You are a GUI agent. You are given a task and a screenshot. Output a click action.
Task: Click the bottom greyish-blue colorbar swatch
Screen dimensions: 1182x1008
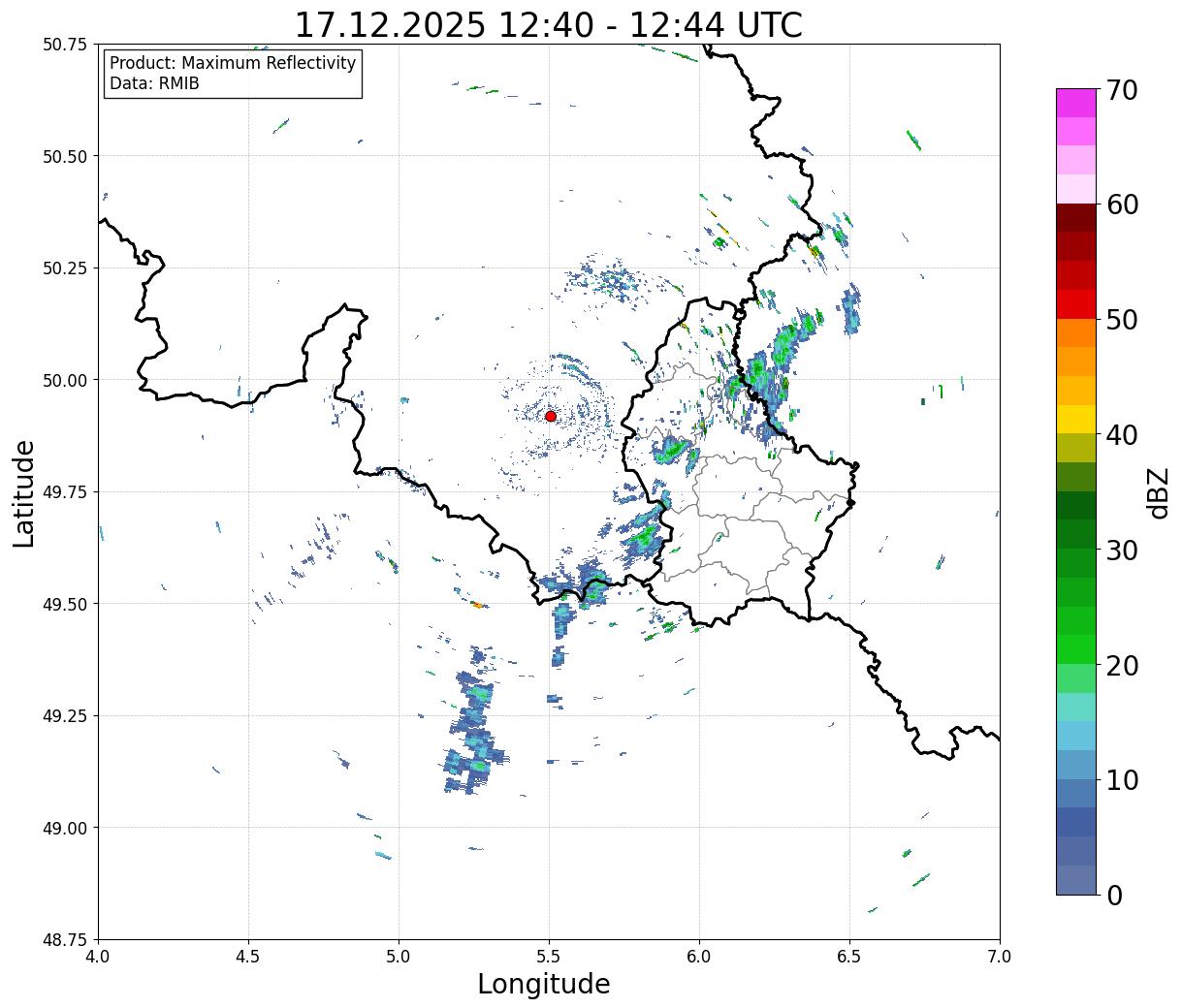(x=1076, y=879)
